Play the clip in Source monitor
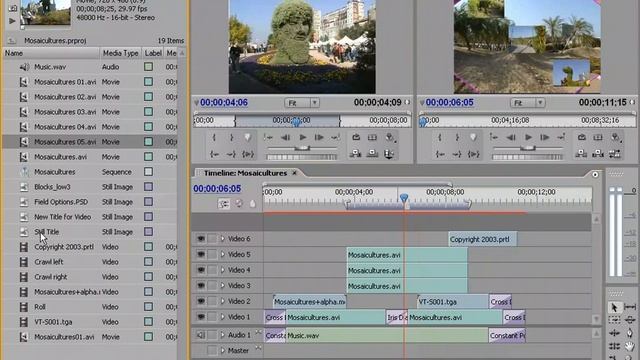 tap(302, 138)
